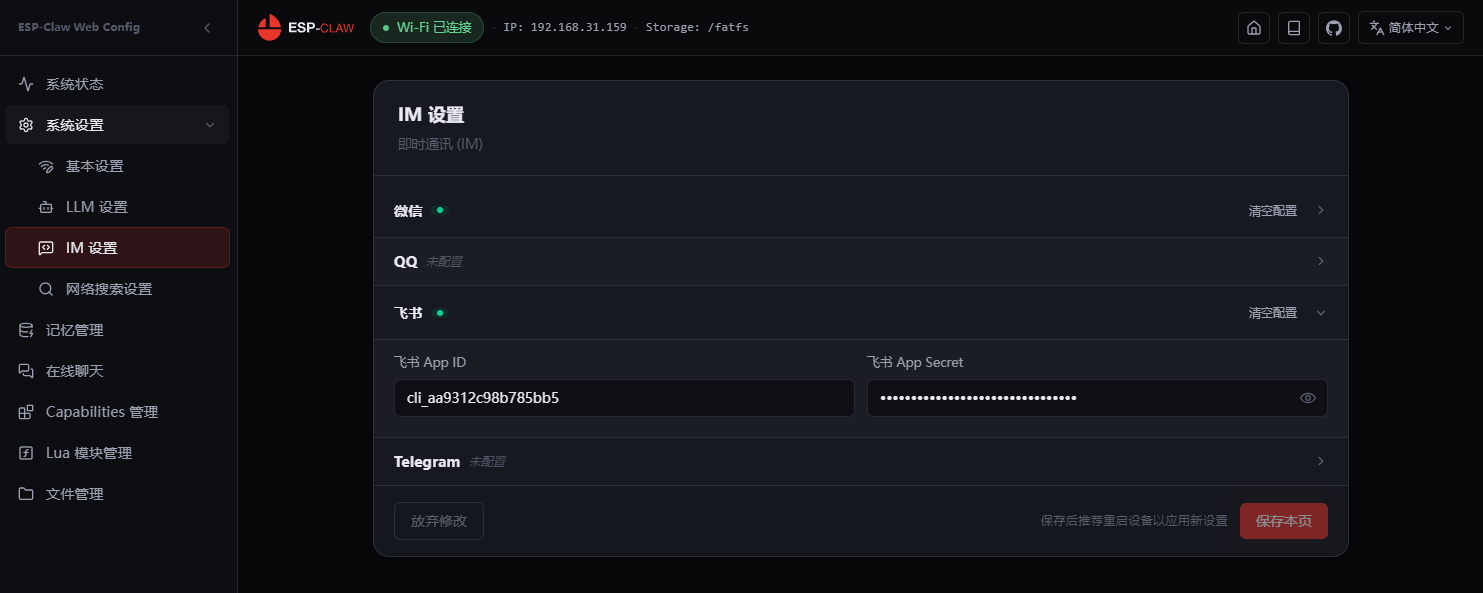Click the 文件管理 folder icon
Screen dimensions: 1483x593
click(26, 494)
